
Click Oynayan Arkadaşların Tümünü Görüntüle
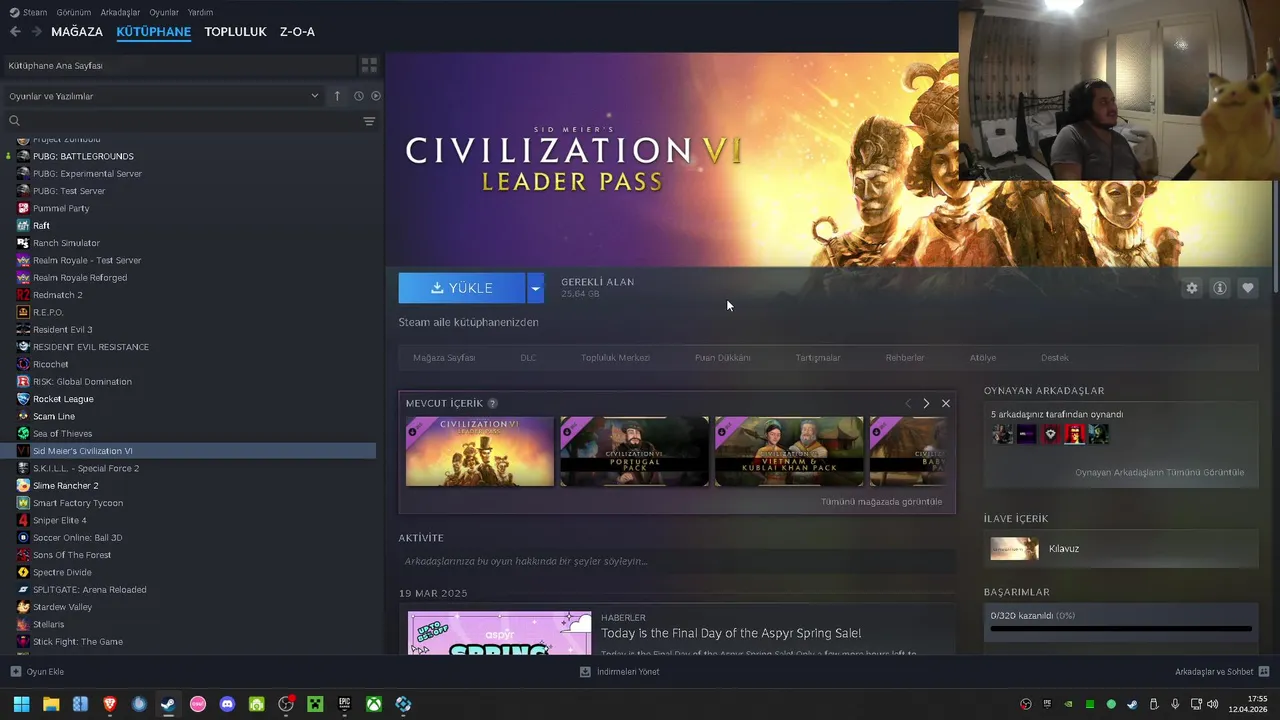tap(1160, 472)
